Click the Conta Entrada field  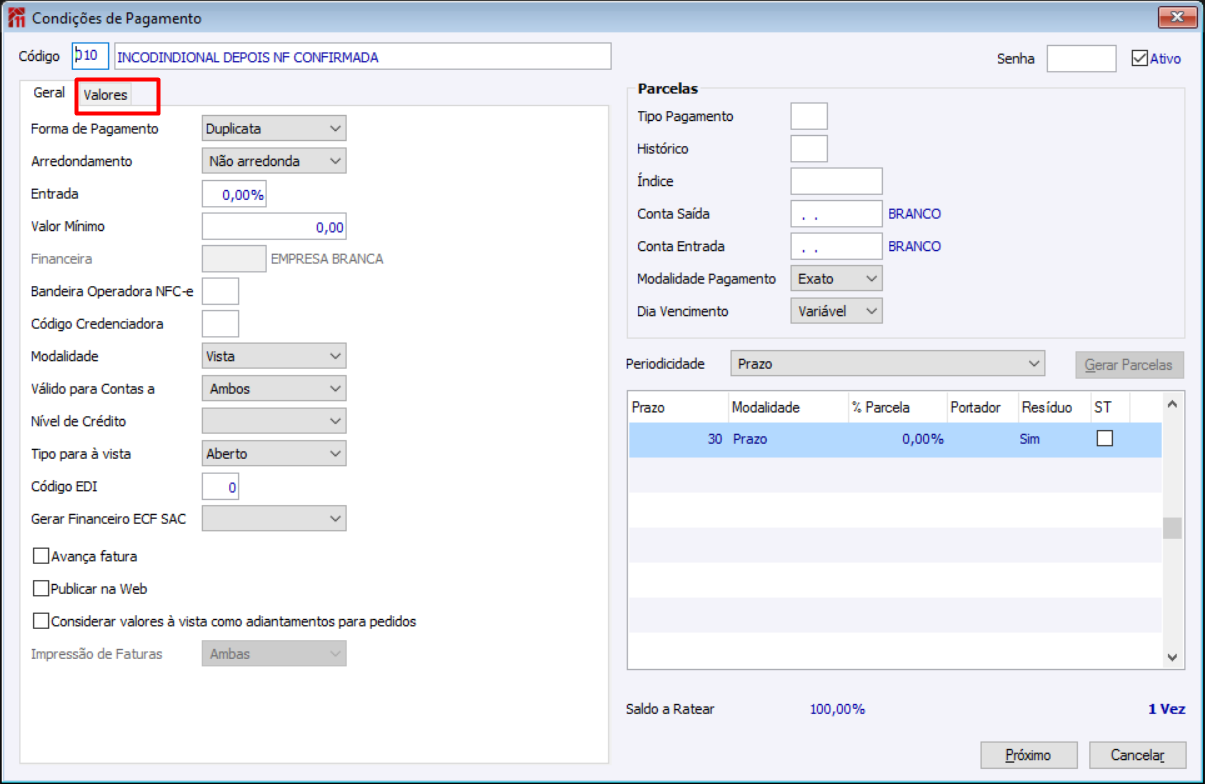pos(836,246)
